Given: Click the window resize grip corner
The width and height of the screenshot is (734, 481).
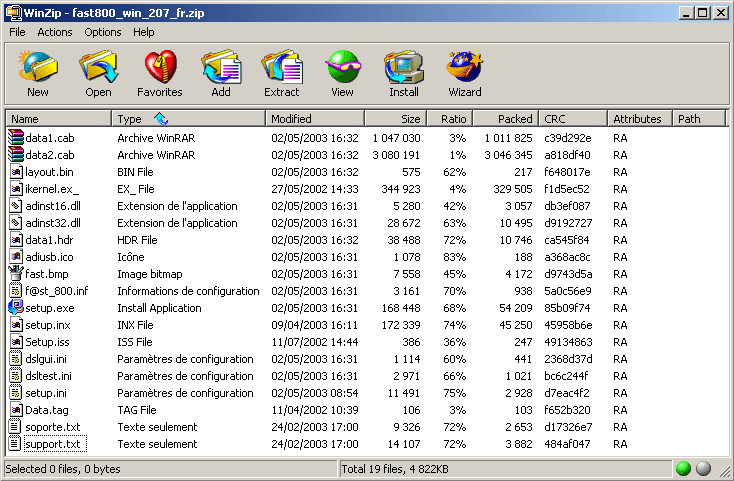Looking at the screenshot, I should pyautogui.click(x=724, y=471).
